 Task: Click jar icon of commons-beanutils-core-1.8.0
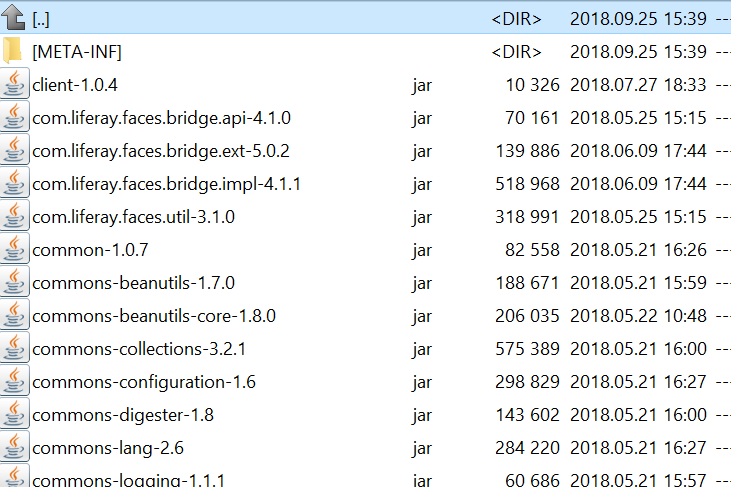click(x=14, y=315)
